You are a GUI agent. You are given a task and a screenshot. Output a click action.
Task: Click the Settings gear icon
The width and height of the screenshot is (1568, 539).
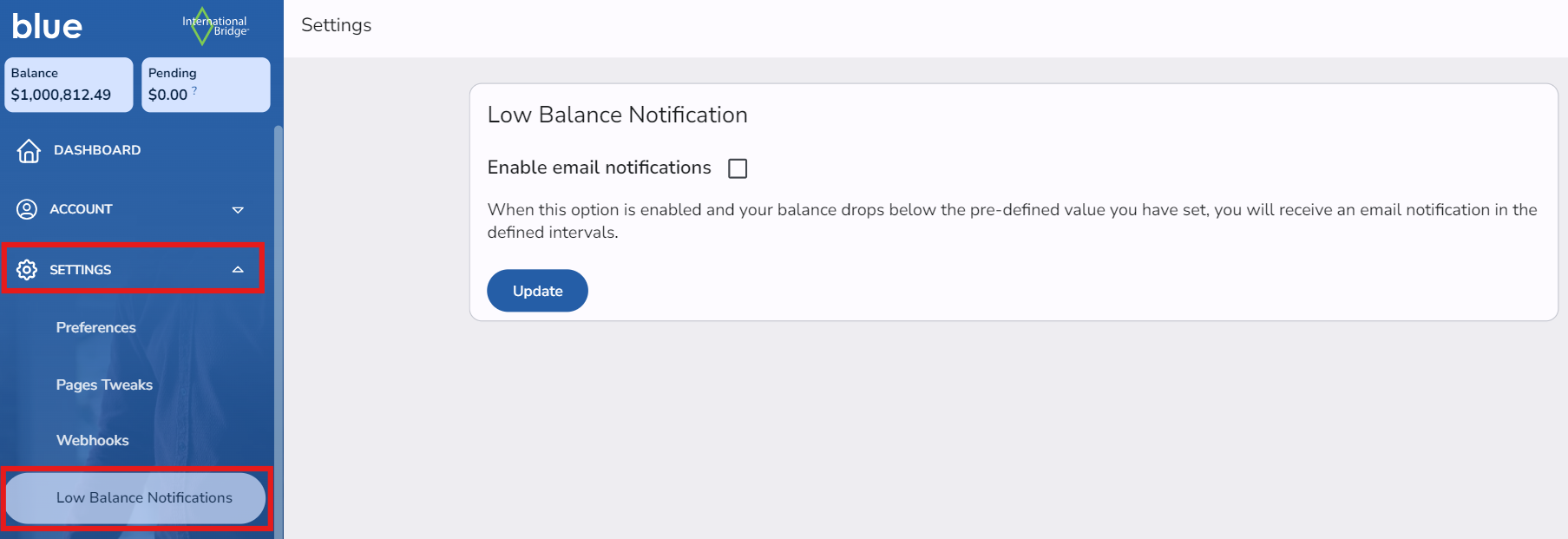27,270
